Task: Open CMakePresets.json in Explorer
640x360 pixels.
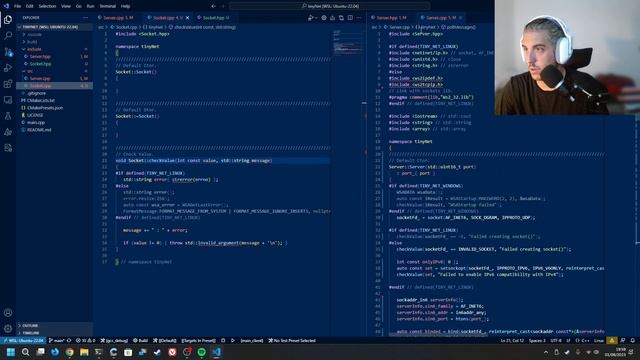Action: (54, 108)
